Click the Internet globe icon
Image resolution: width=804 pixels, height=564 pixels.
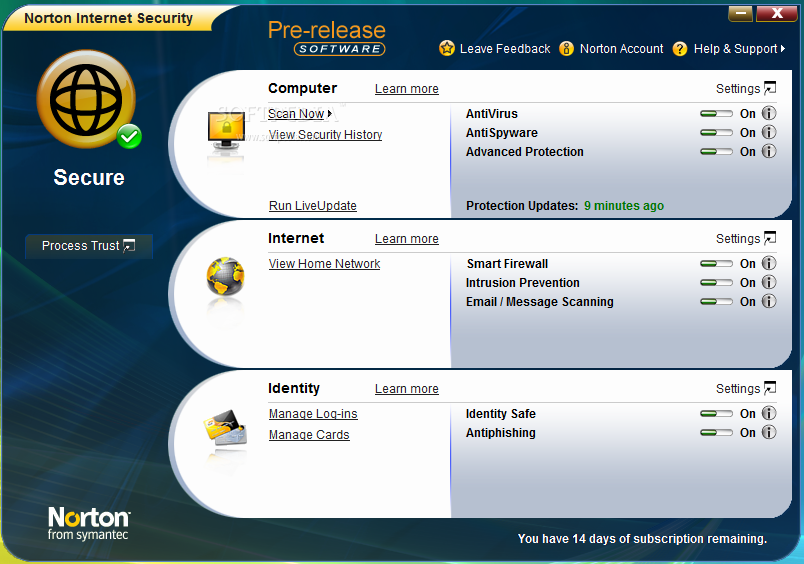225,276
